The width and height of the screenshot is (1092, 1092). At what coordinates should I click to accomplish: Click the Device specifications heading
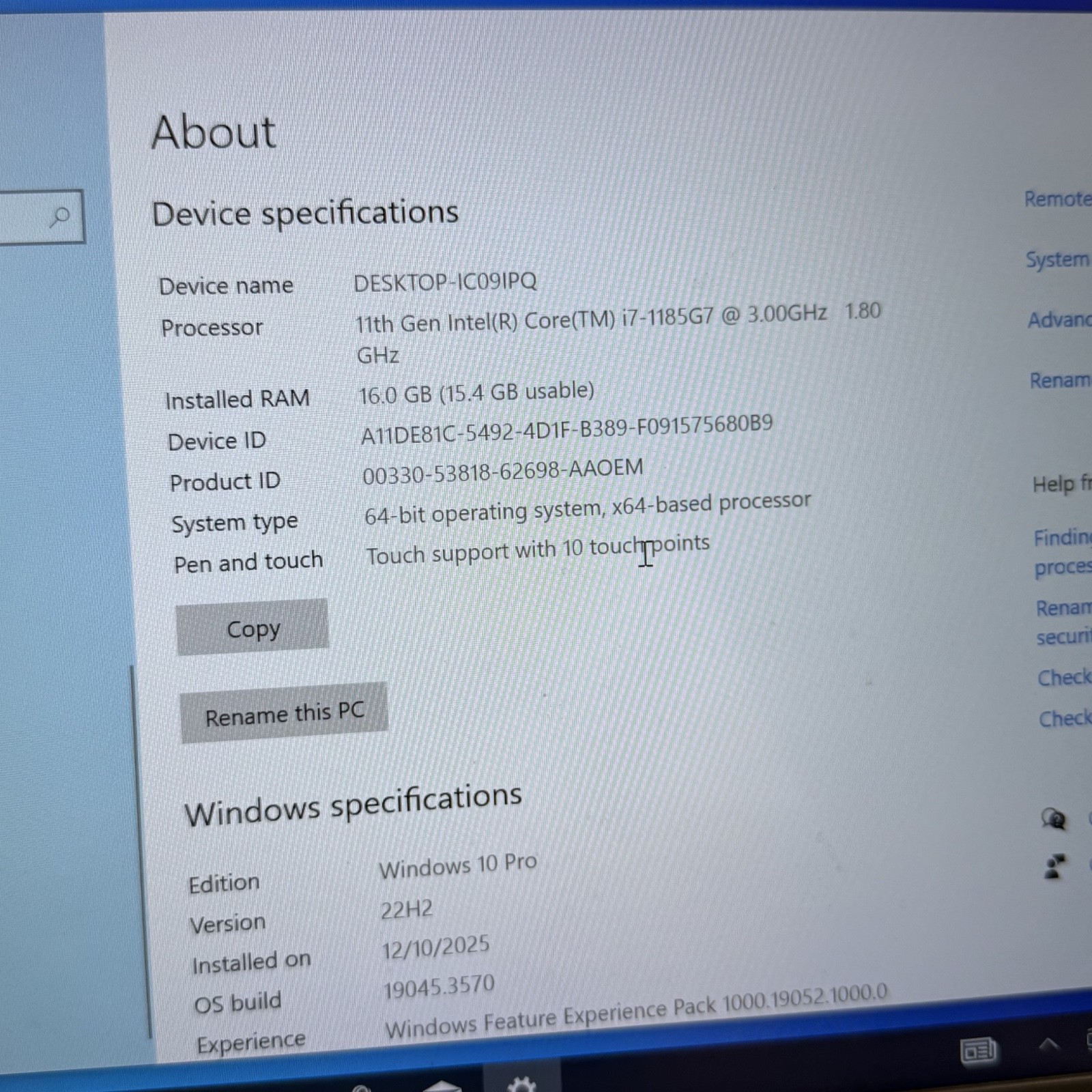coord(305,213)
